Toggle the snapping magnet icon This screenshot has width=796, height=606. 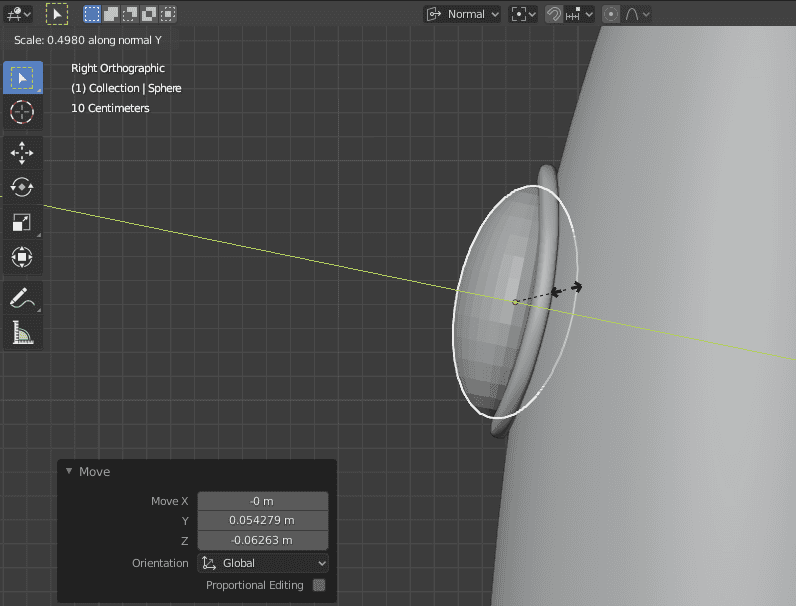[554, 14]
